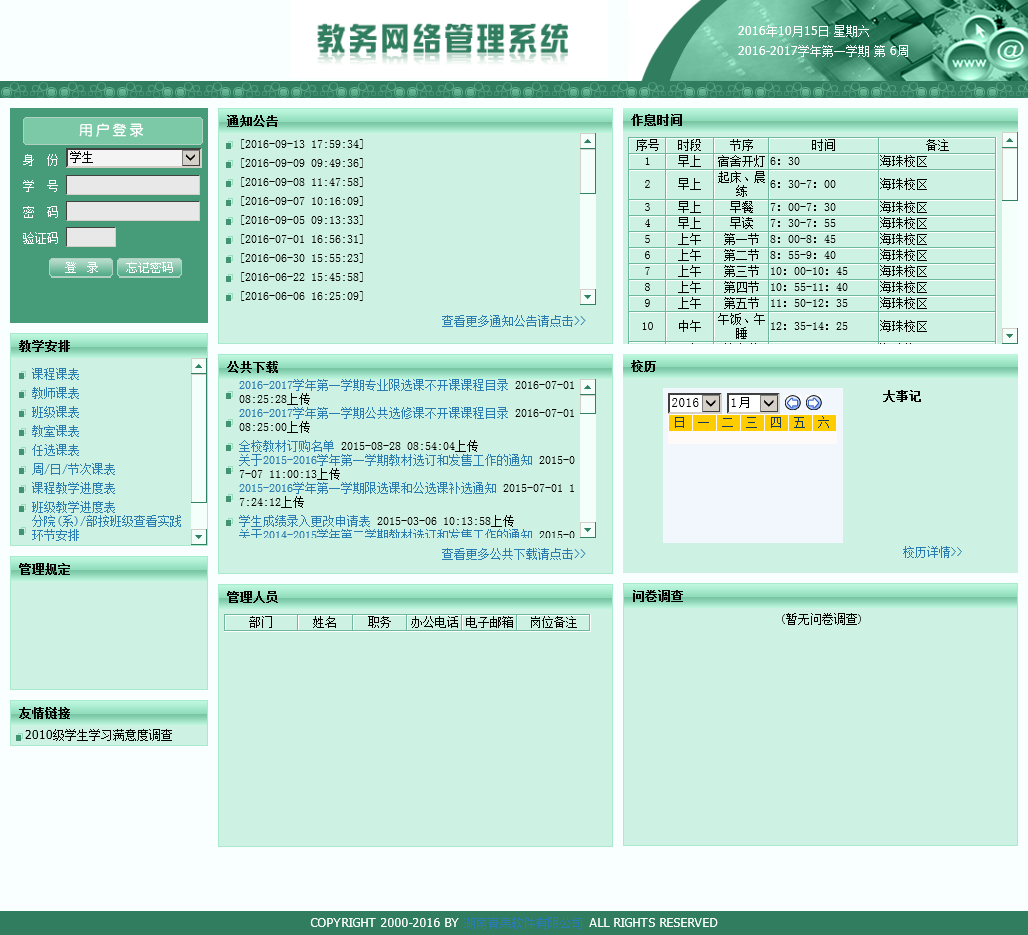The height and width of the screenshot is (935, 1028).
Task: Click scroll up arrow in 通知公告 panel
Action: pos(588,141)
